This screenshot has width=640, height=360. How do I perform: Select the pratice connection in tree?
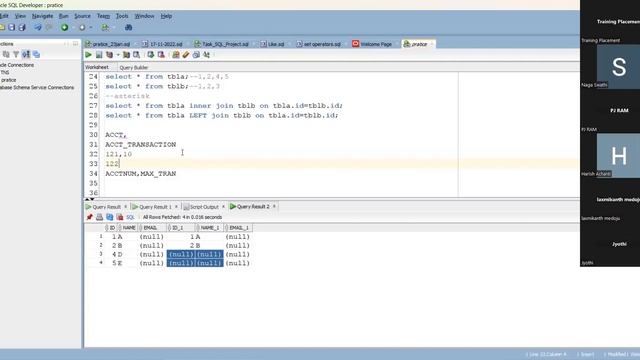(8, 80)
